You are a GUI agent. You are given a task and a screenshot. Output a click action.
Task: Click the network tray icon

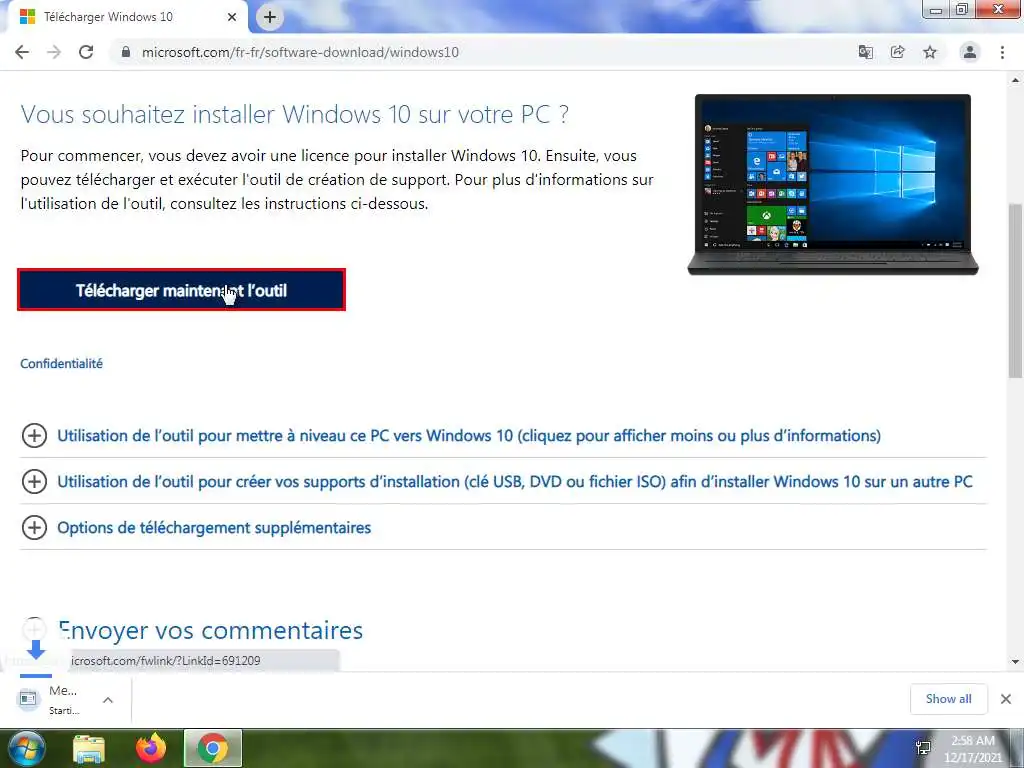(923, 748)
